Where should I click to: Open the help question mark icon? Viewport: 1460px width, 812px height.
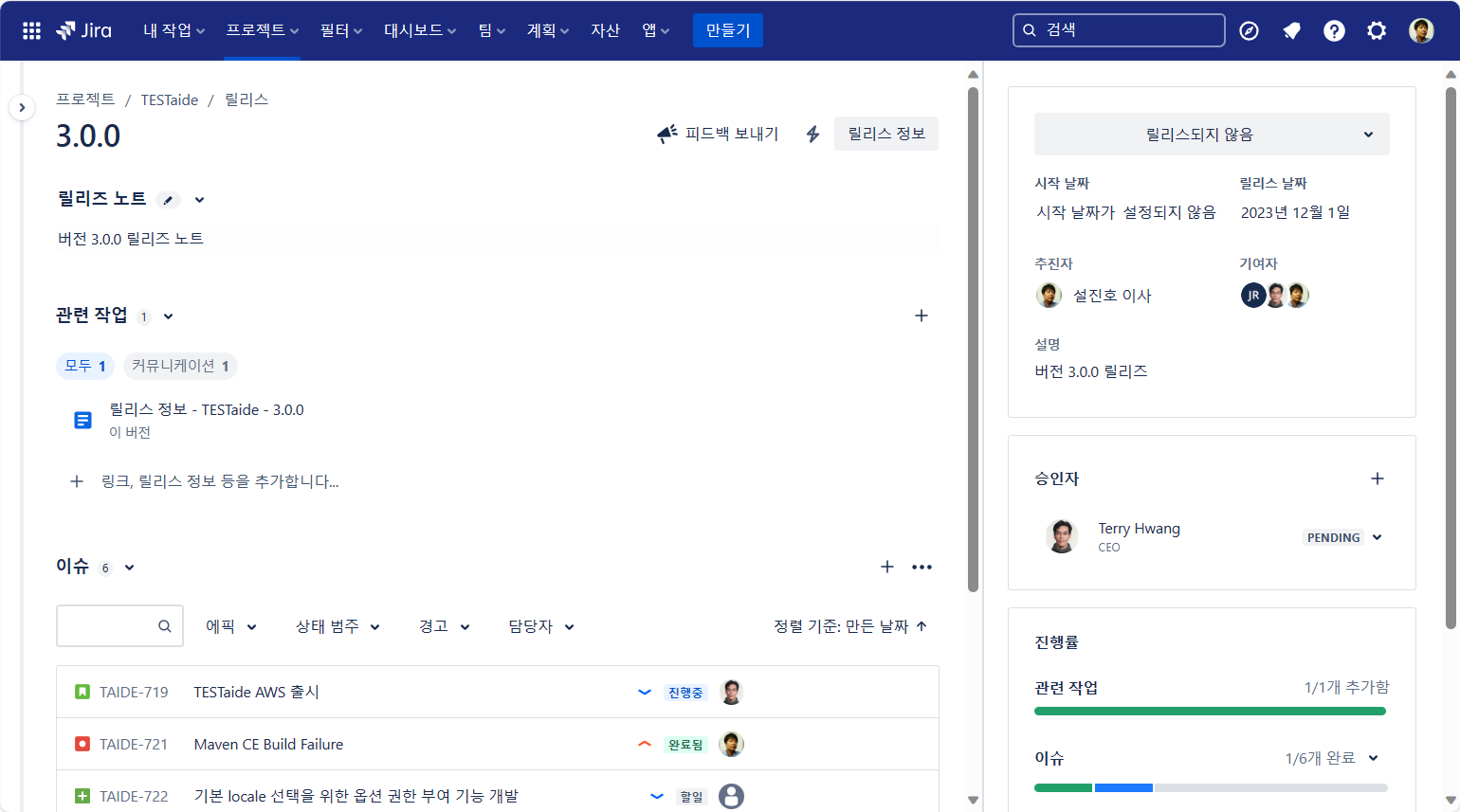coord(1334,30)
